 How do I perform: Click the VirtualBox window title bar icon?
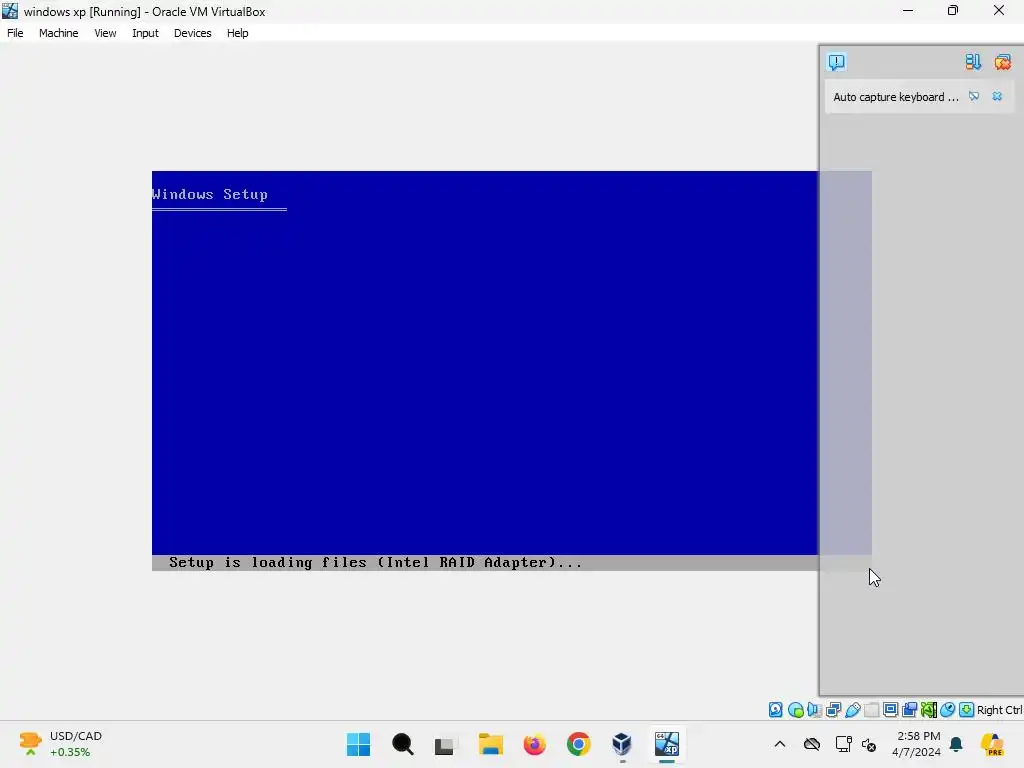point(10,10)
